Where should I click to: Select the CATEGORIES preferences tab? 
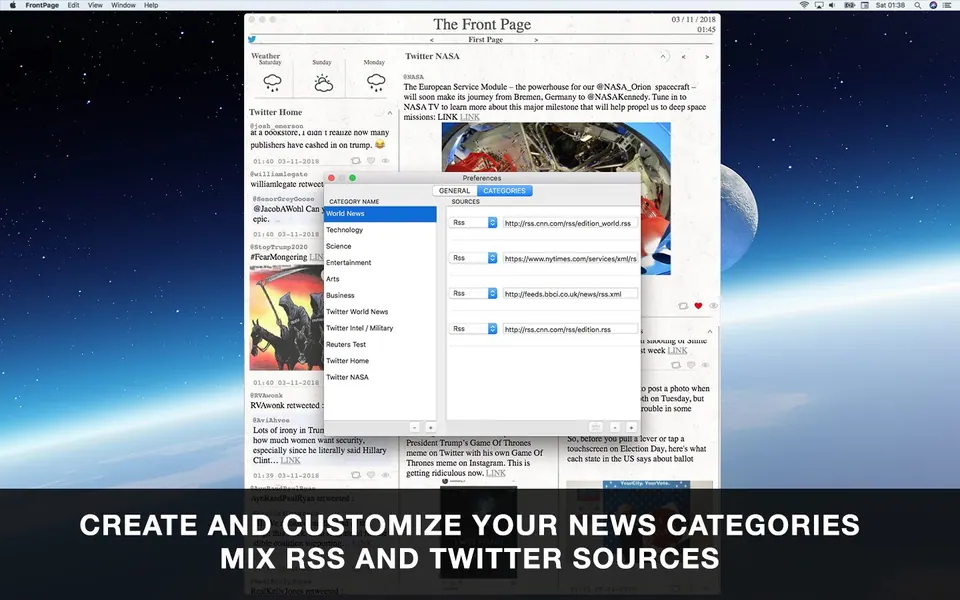pos(504,191)
